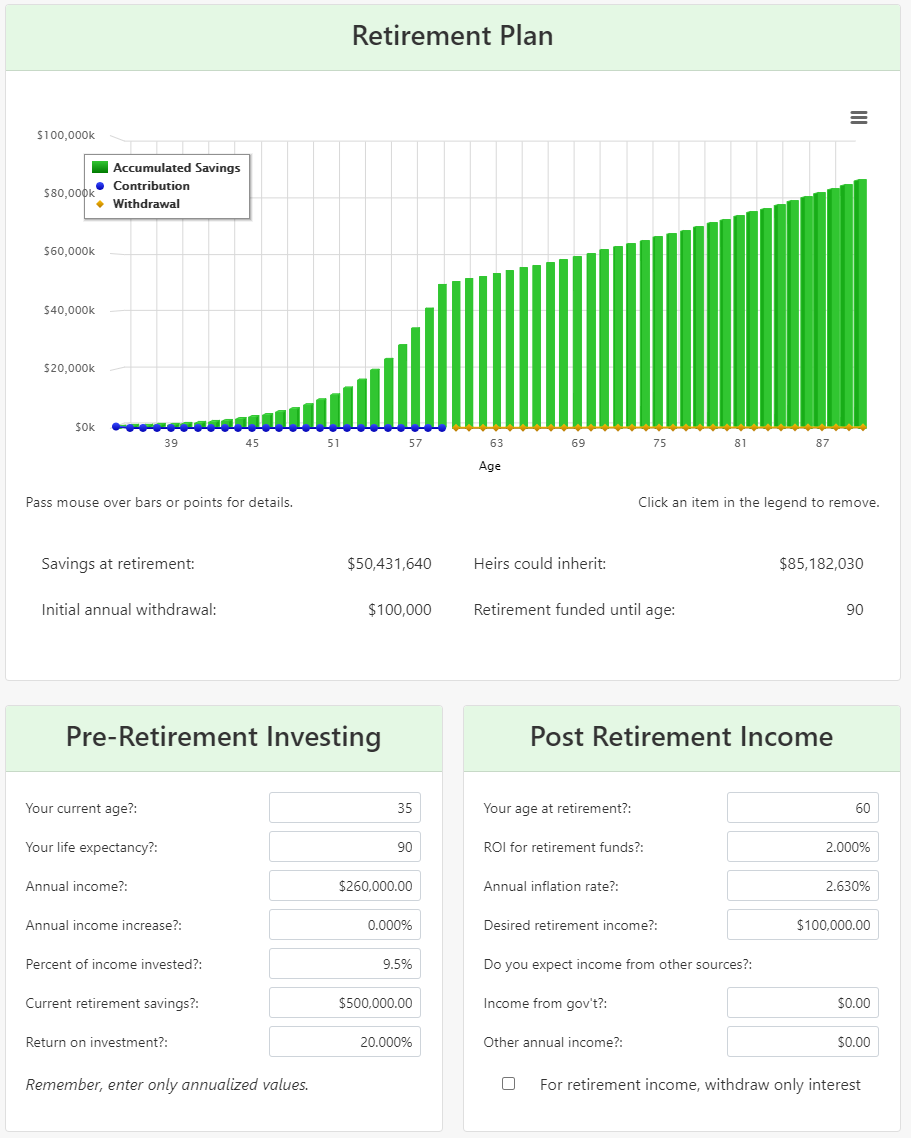Toggle Accumulated Savings series in legend
Screen dimensions: 911x1138
(166, 168)
